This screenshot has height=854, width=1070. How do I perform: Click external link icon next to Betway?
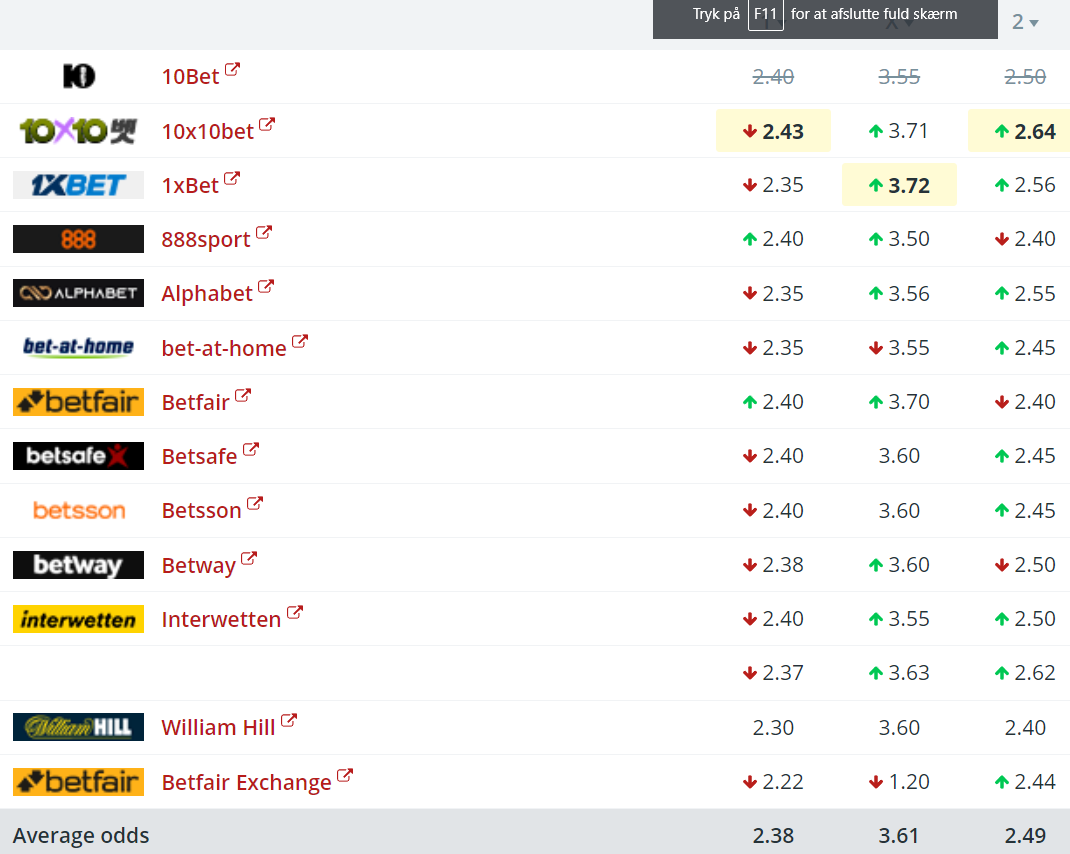click(248, 558)
